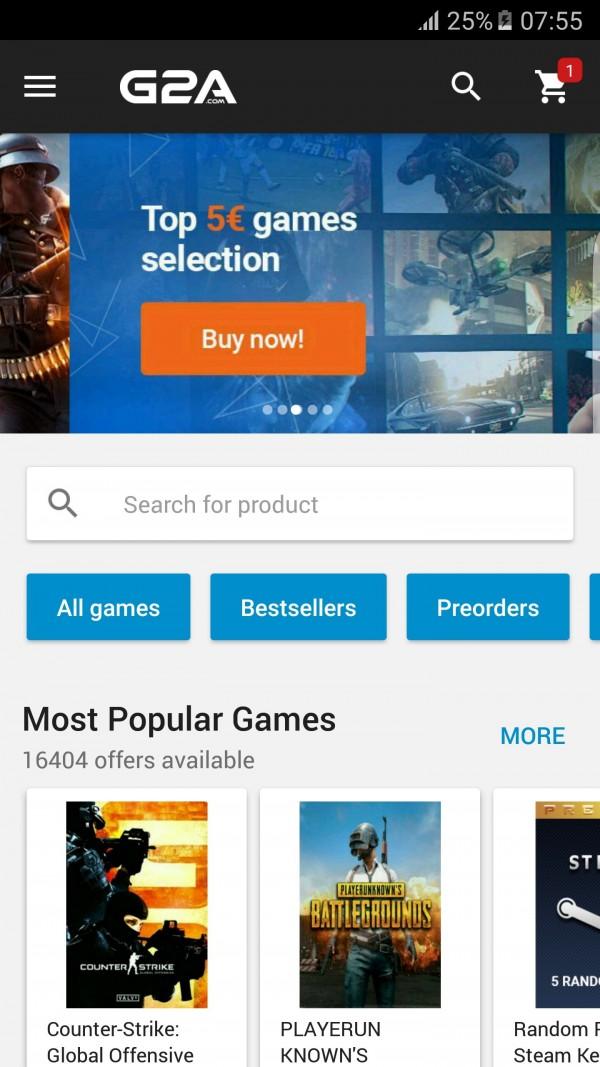The image size is (600, 1067).
Task: Open the shopping cart with one item
Action: tap(552, 87)
